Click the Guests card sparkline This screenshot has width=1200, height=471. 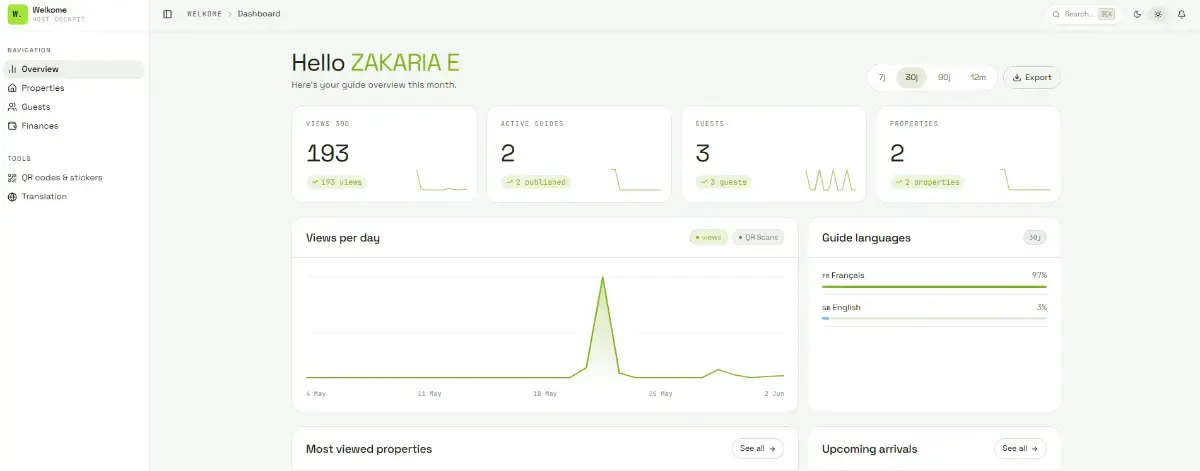point(831,180)
